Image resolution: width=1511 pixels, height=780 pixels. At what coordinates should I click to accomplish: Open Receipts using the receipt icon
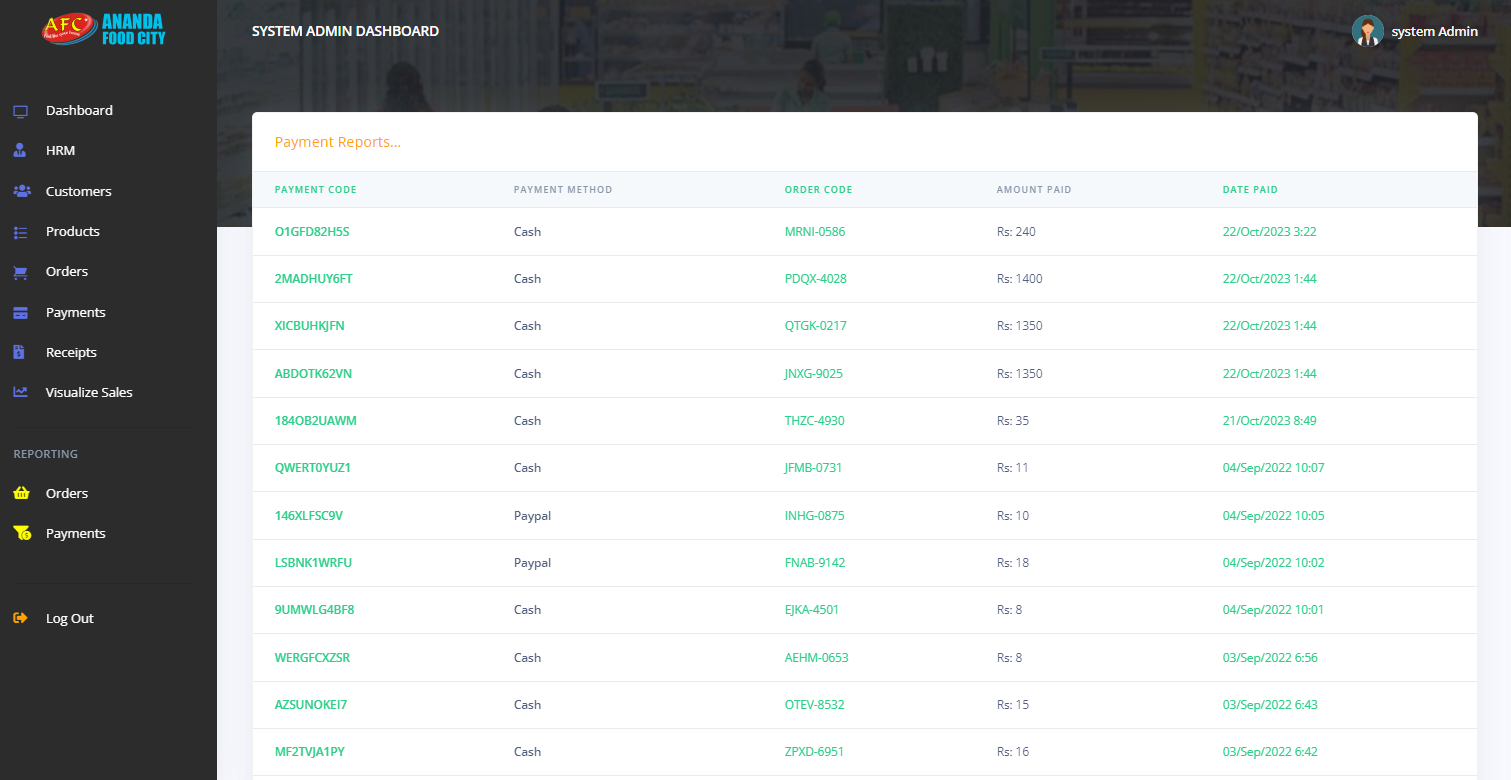[20, 352]
